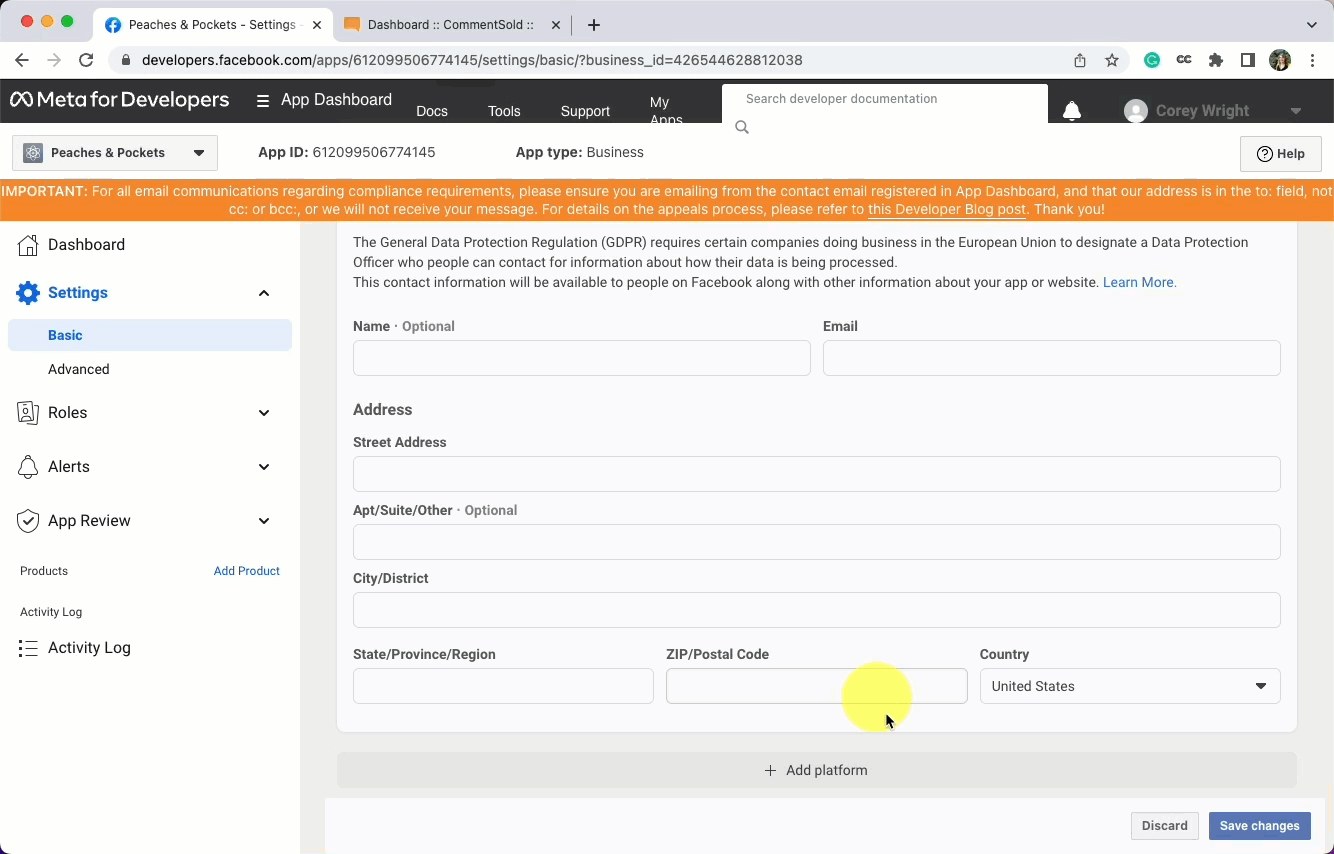Click the notifications bell icon
The height and width of the screenshot is (854, 1334).
point(1071,111)
